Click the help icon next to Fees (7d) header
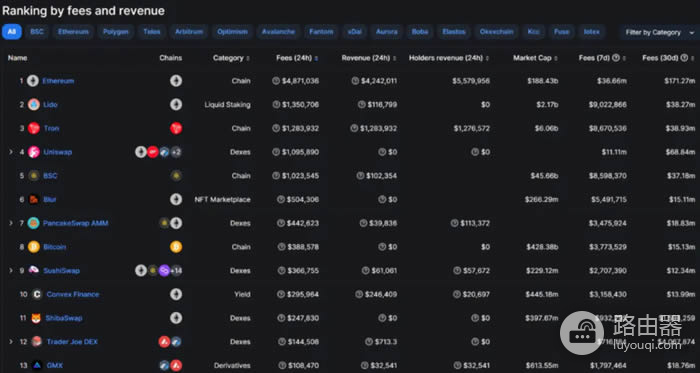Viewport: 700px width, 373px height. pyautogui.click(x=616, y=58)
